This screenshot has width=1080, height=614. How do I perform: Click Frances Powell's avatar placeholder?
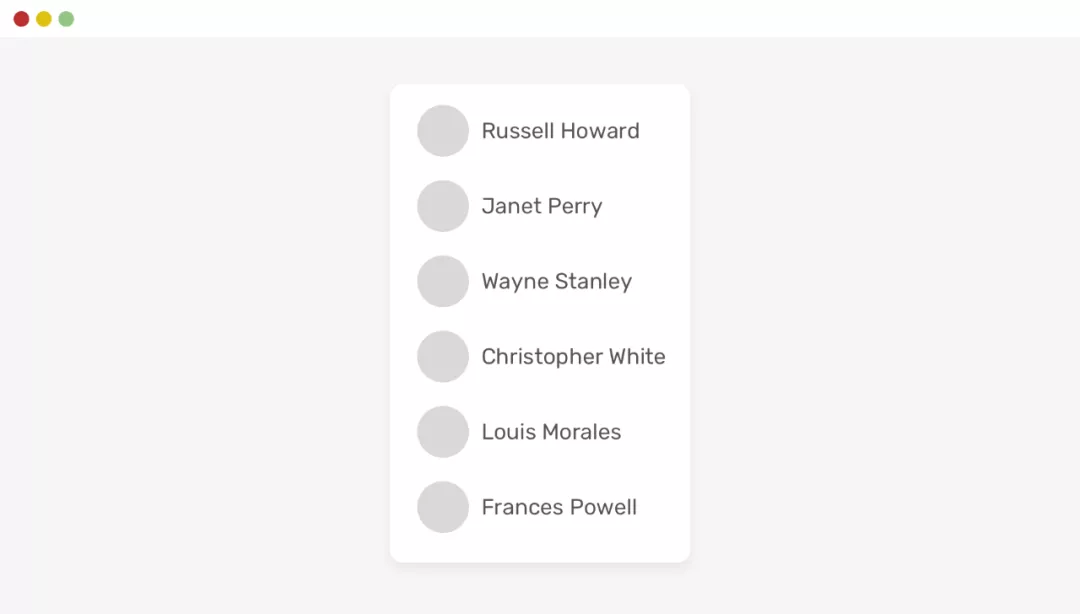[x=443, y=507]
